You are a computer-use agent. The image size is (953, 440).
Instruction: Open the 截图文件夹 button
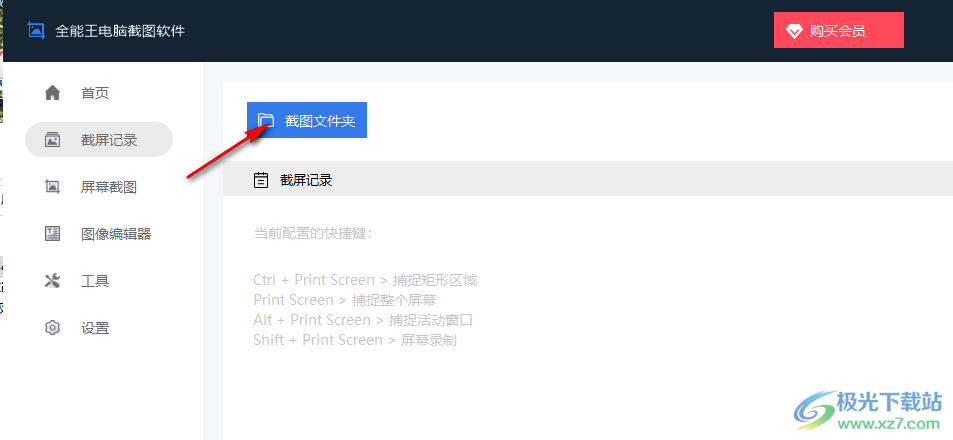pyautogui.click(x=307, y=120)
